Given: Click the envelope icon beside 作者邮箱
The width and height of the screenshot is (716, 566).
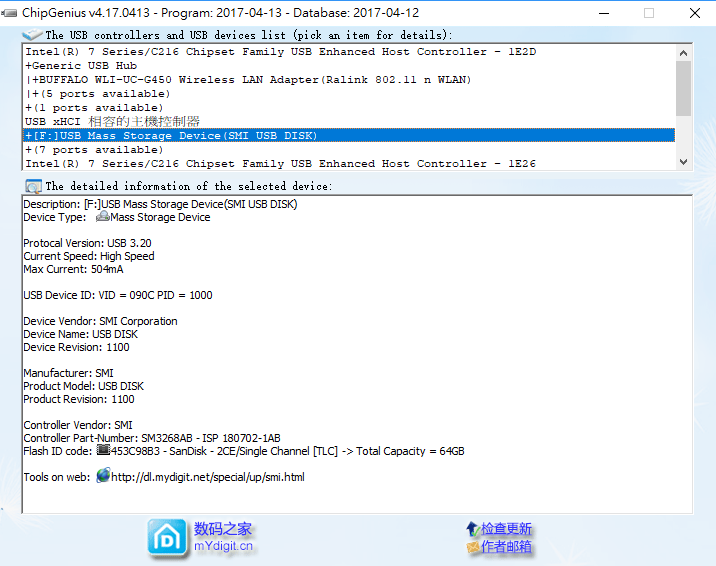Looking at the screenshot, I should (x=473, y=546).
